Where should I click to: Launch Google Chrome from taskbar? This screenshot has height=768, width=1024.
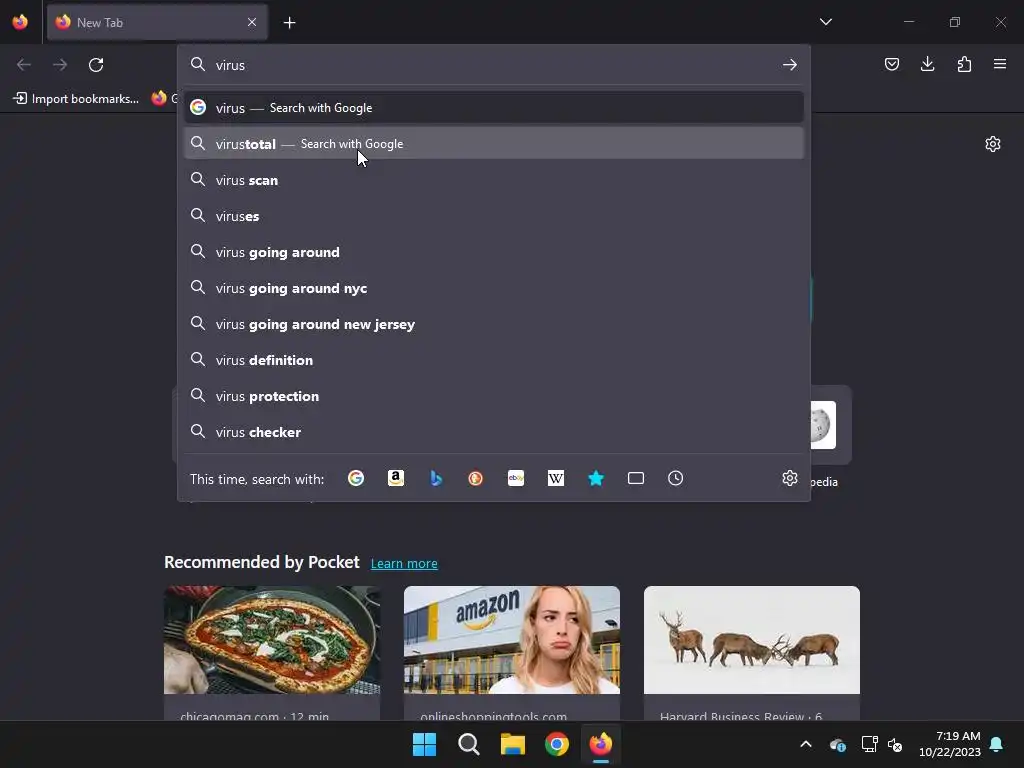557,744
